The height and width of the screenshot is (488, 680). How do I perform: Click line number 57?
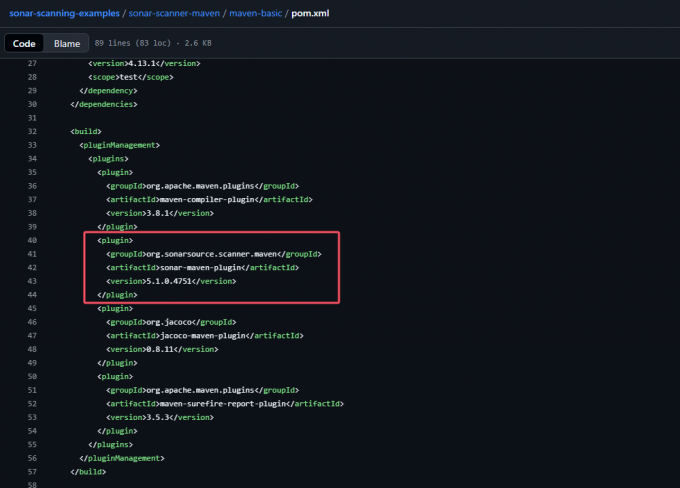(x=33, y=471)
